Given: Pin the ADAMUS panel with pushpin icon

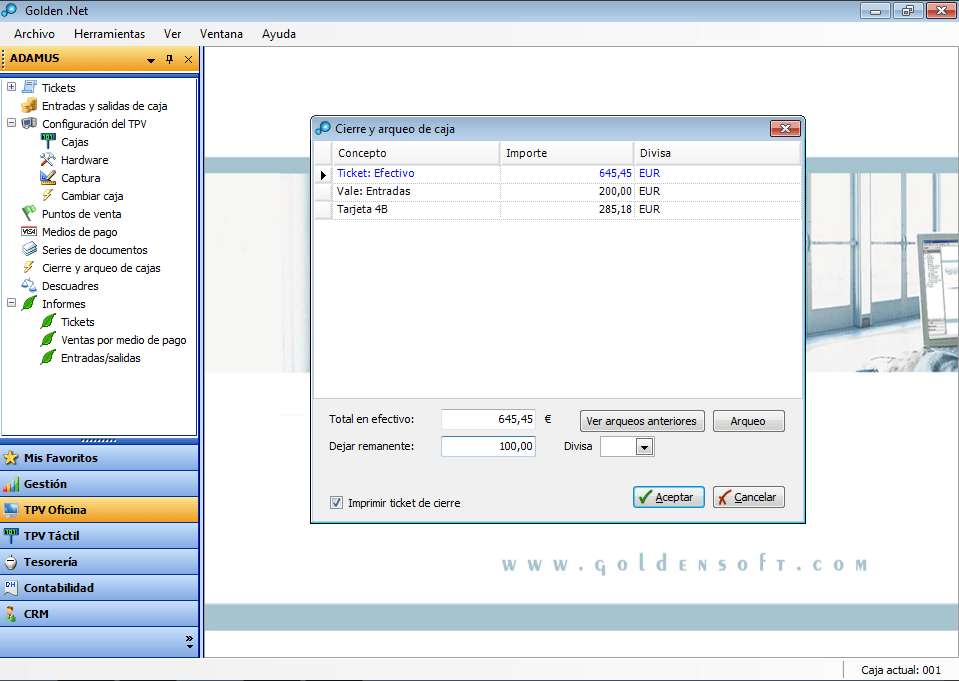Looking at the screenshot, I should [x=169, y=60].
